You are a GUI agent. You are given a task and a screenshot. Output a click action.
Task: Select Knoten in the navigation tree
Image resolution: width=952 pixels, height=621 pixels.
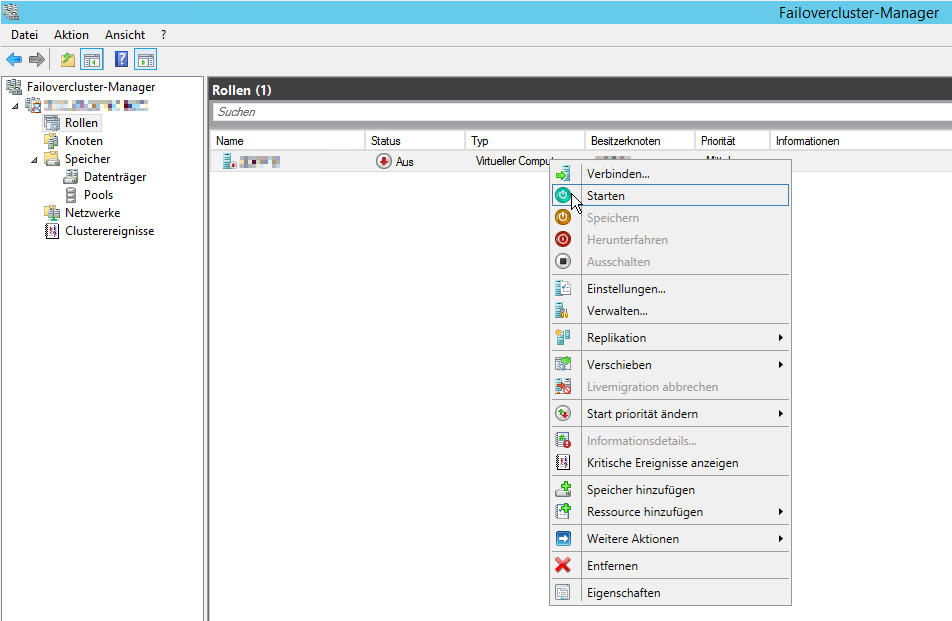tap(83, 141)
